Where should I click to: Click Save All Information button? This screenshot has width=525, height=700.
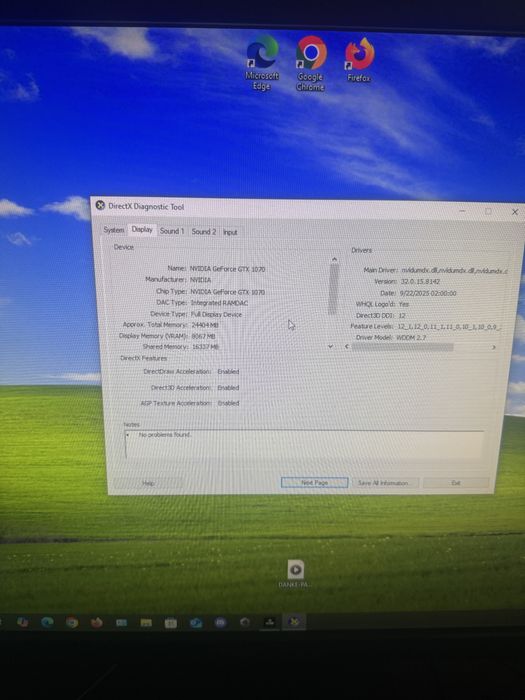point(384,483)
